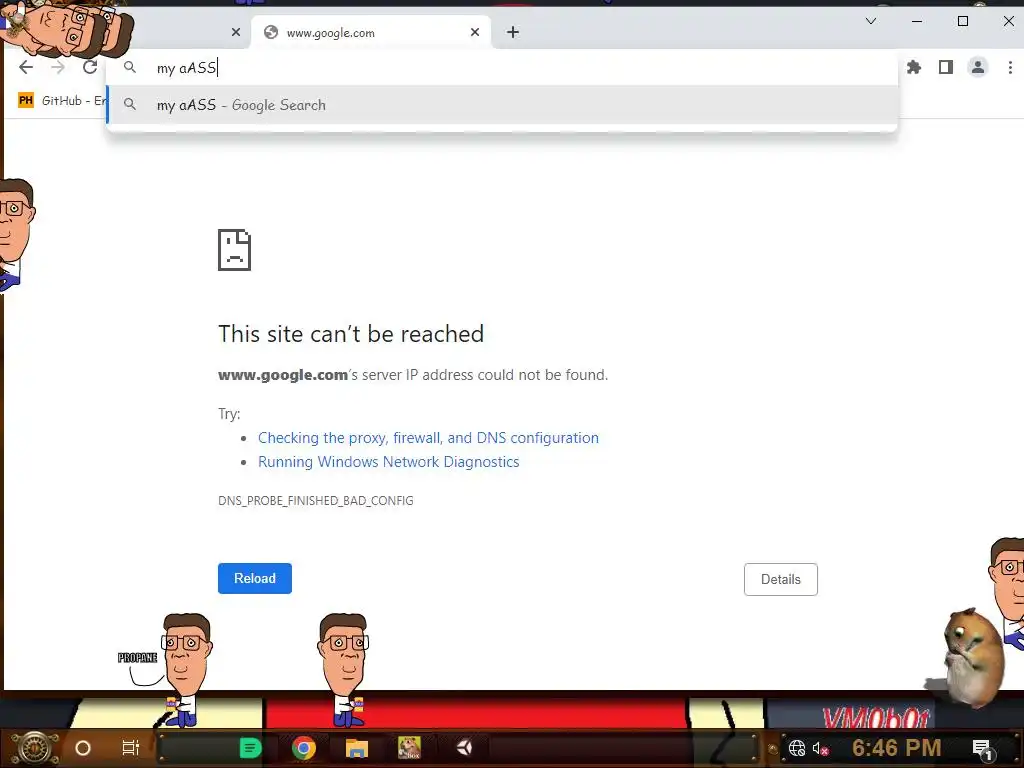Image resolution: width=1024 pixels, height=768 pixels.
Task: Open the steampunk Start button
Action: pyautogui.click(x=35, y=748)
